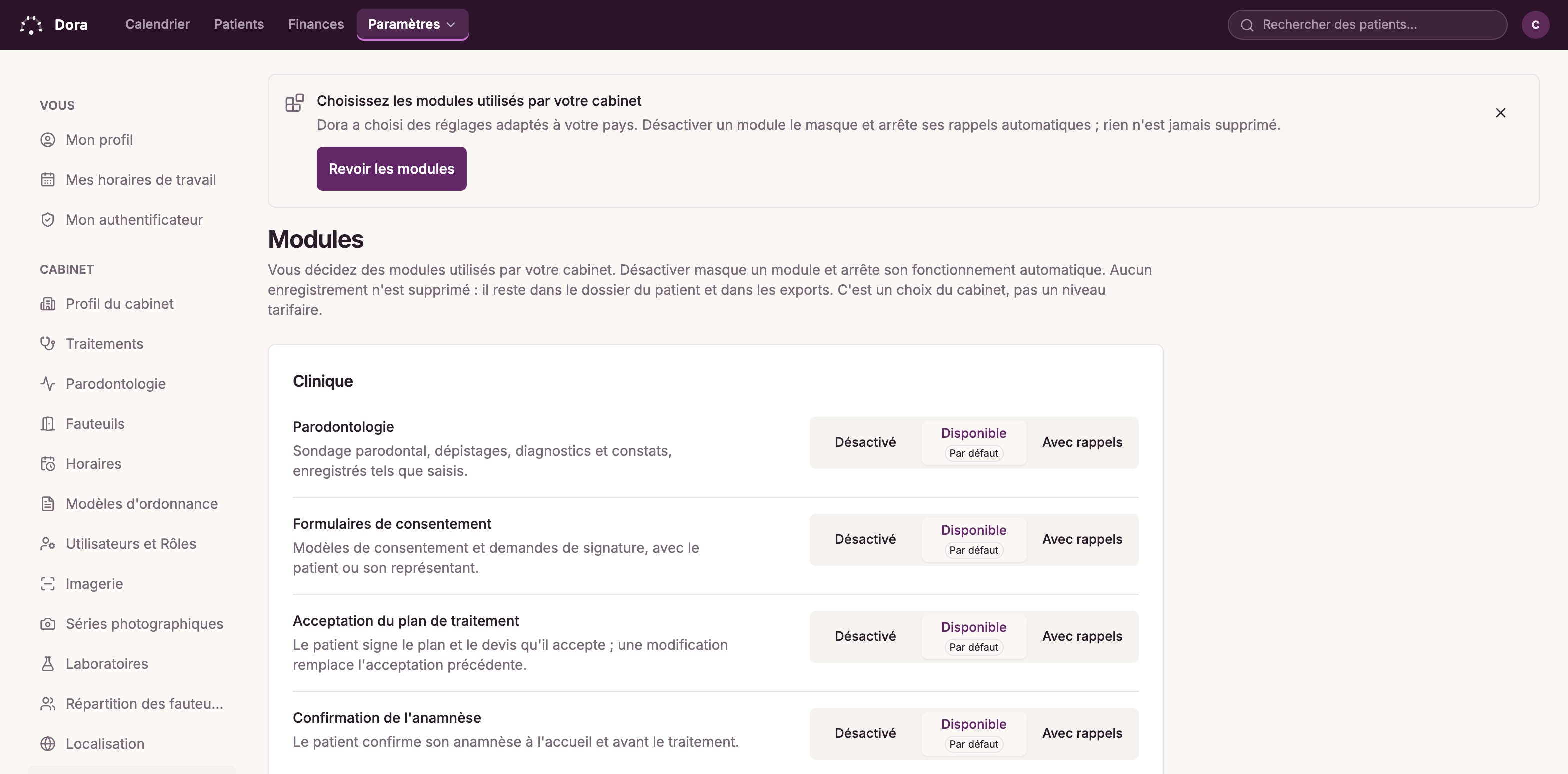The width and height of the screenshot is (1568, 774).
Task: Dismiss the modules banner with X
Action: coord(1500,113)
